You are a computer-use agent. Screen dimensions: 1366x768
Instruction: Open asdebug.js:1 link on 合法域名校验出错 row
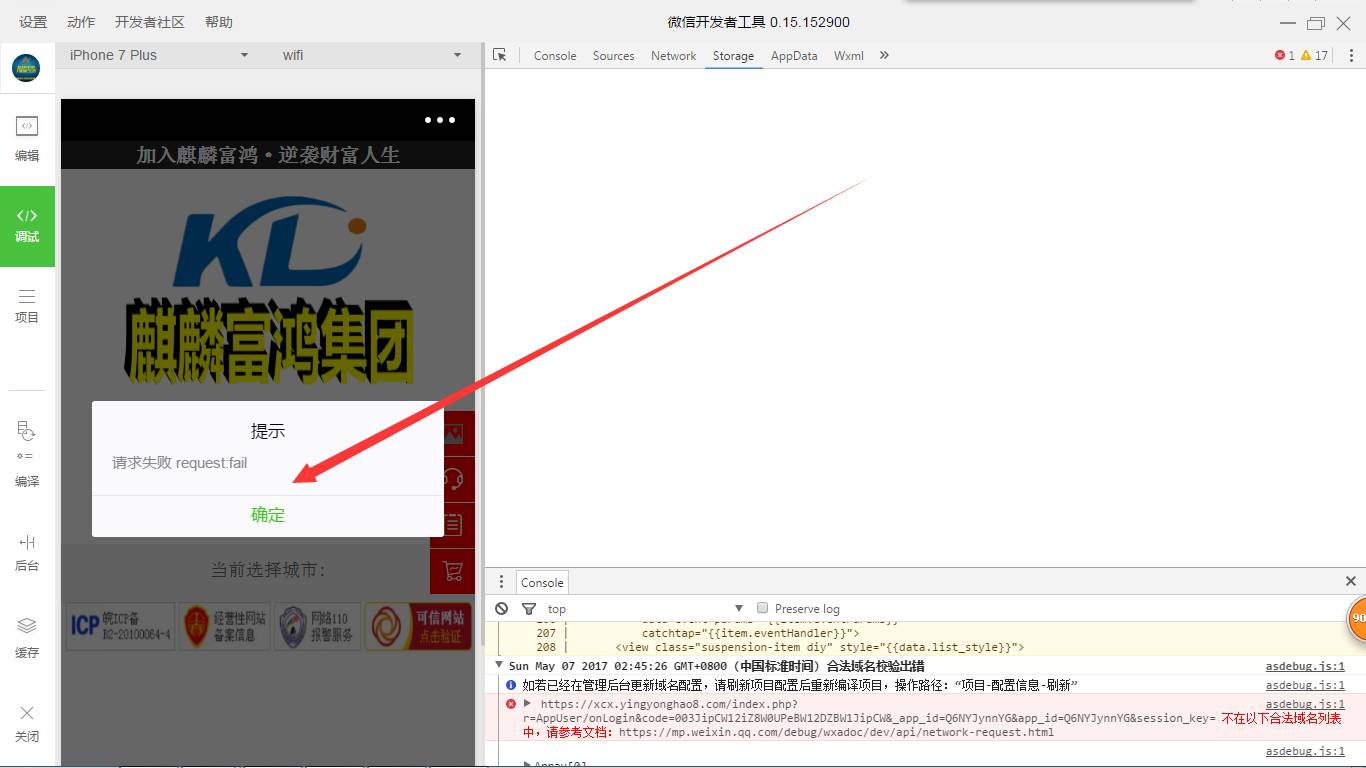1305,666
